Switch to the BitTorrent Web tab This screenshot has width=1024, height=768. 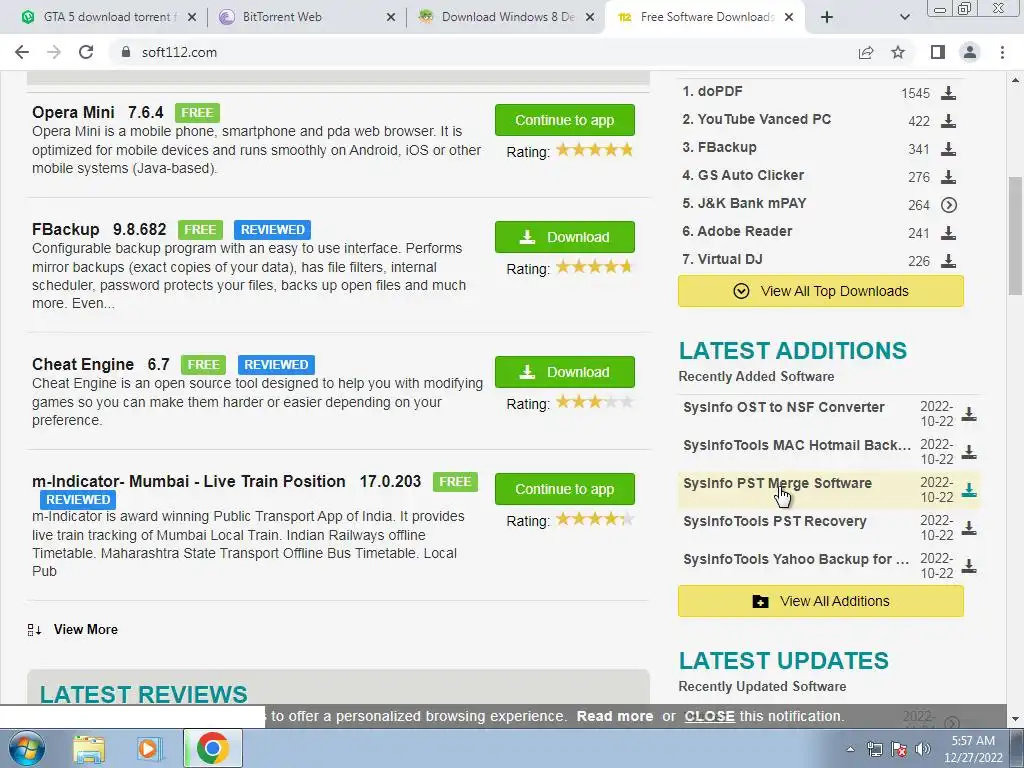point(282,17)
